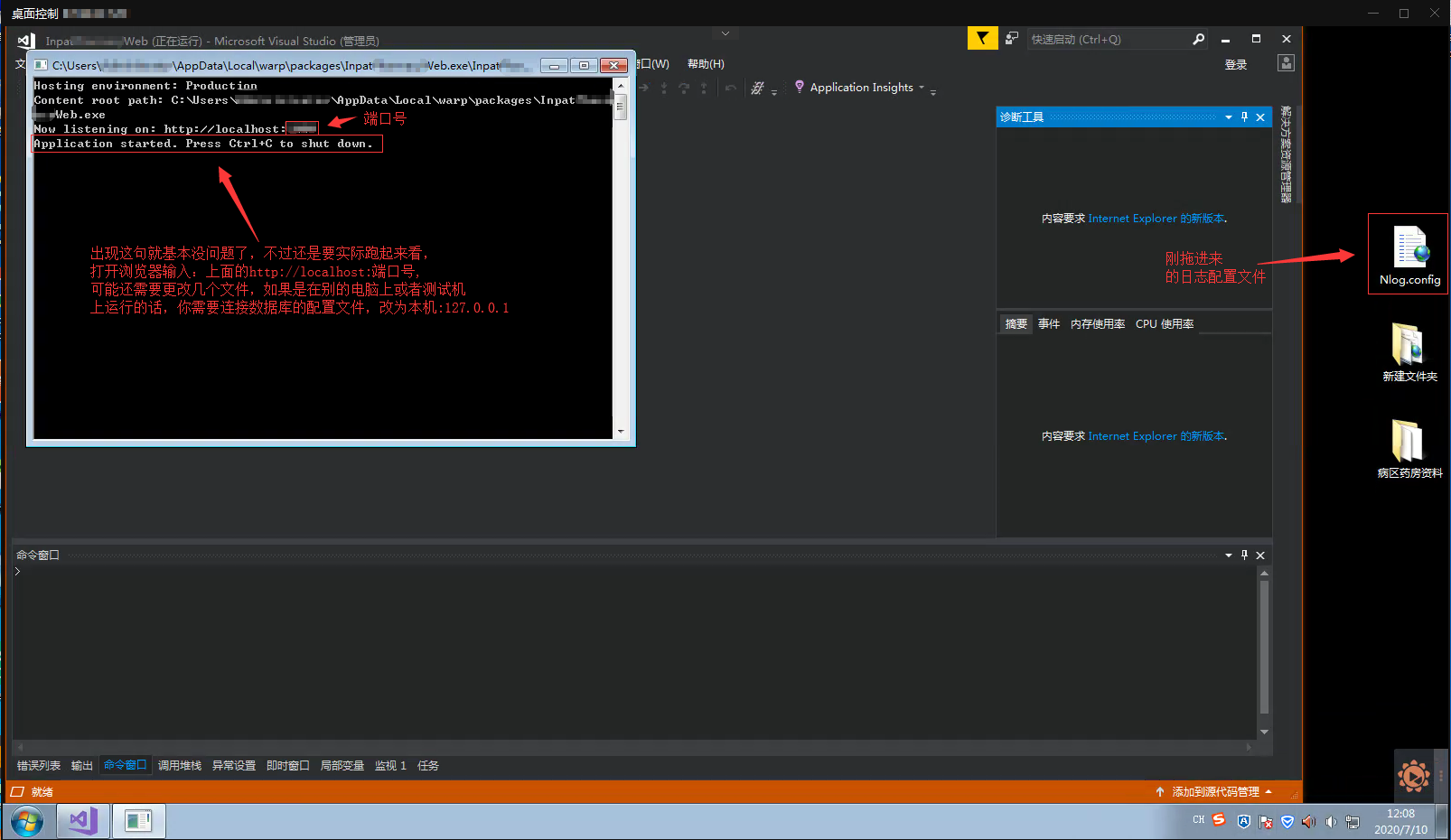Open the Application Insights dropdown arrow

(x=921, y=87)
